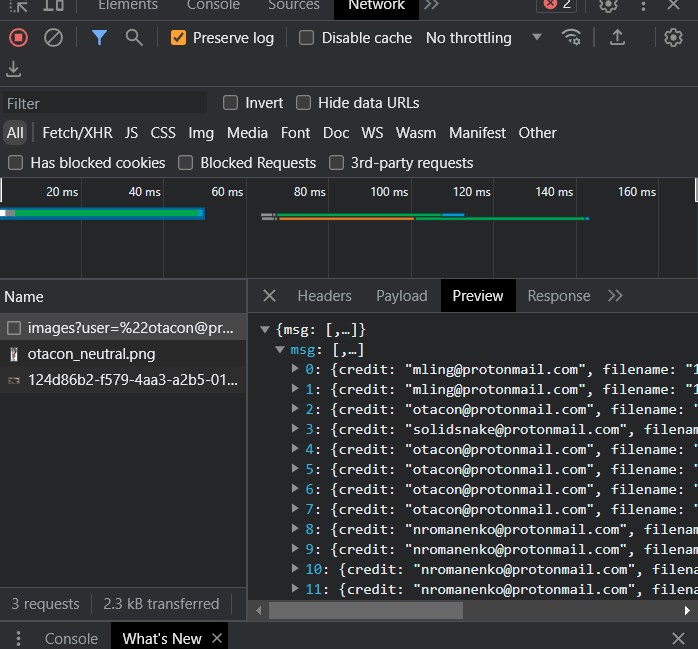This screenshot has width=698, height=649.
Task: Open DevTools main settings gear
Action: (x=609, y=5)
